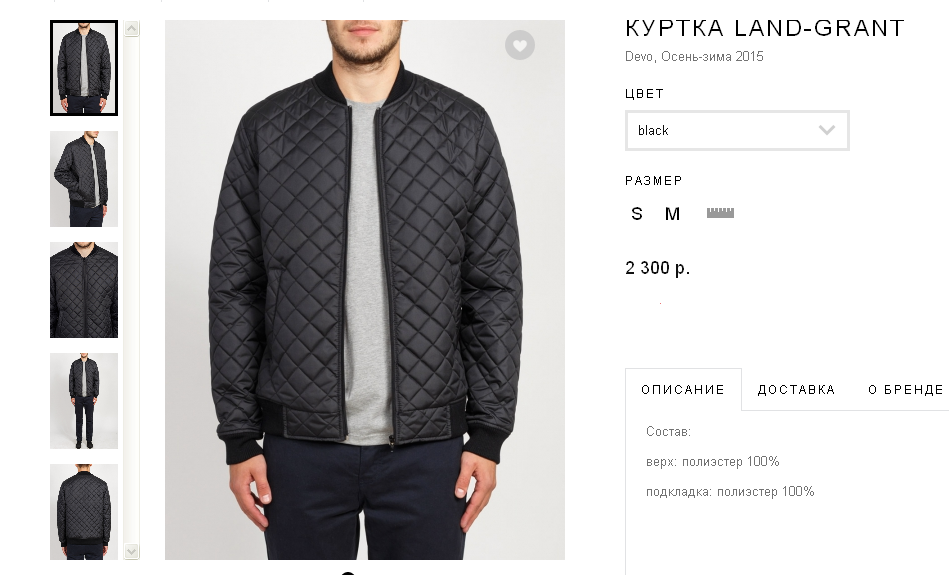
Task: Show the back-view jacket thumbnail
Action: coord(84,512)
